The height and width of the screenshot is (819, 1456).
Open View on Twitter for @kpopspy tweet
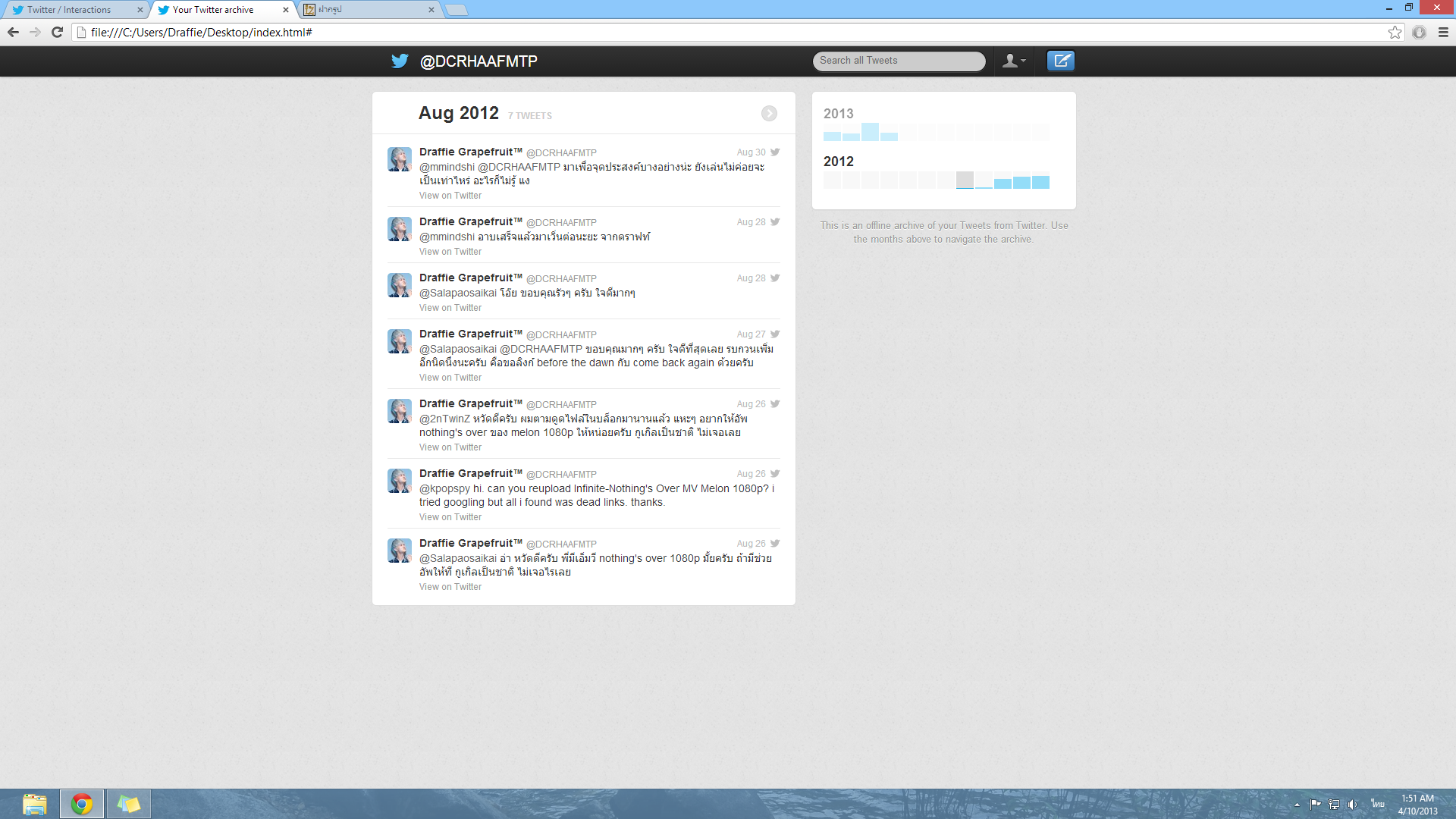pos(450,517)
